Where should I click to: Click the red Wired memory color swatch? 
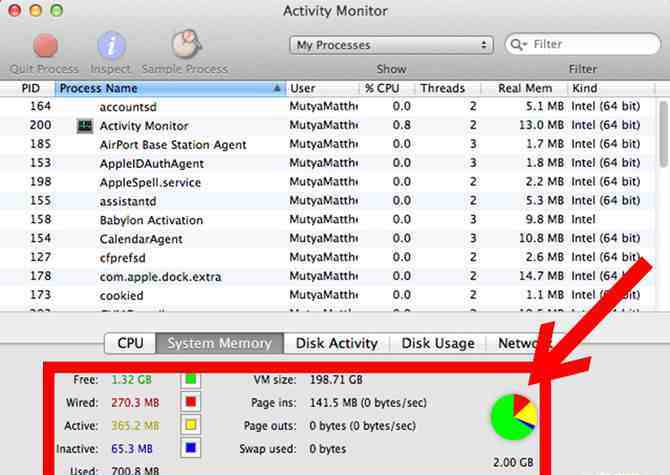pos(191,402)
